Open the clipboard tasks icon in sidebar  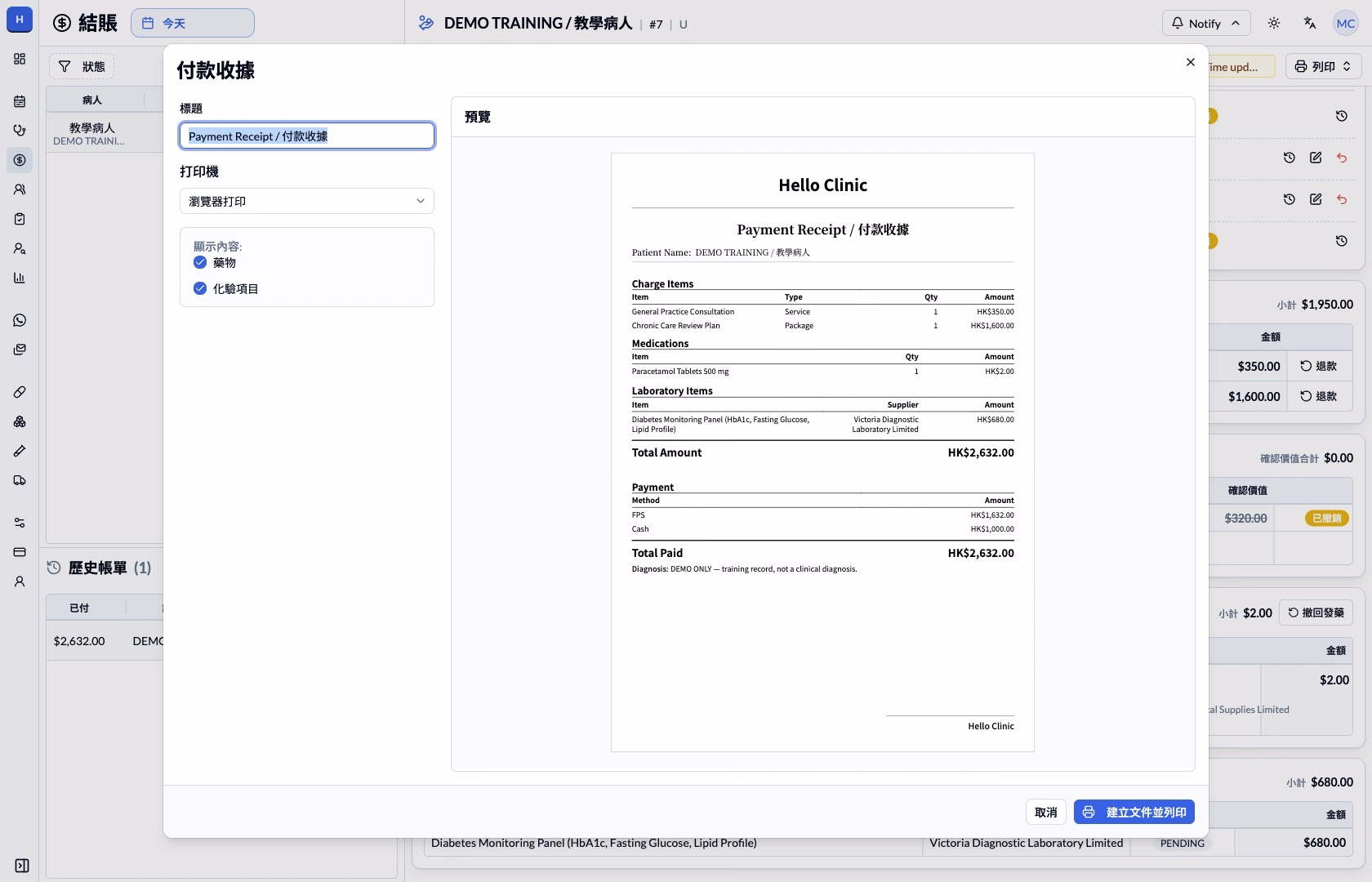[20, 219]
